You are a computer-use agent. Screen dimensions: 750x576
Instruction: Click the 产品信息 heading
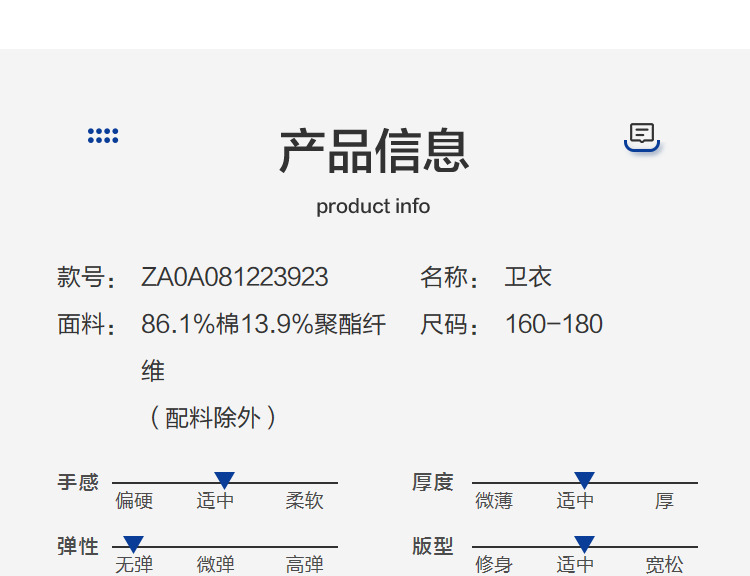pyautogui.click(x=374, y=151)
